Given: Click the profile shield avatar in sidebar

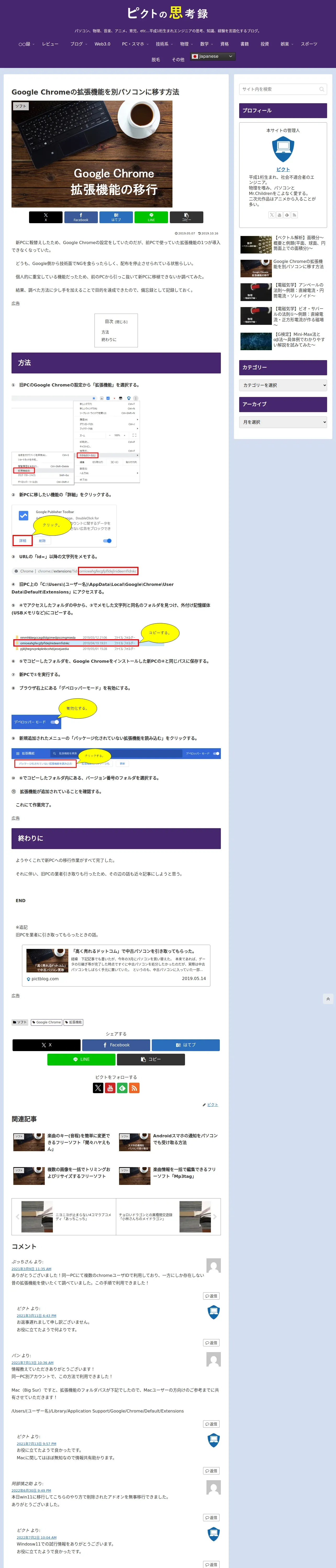Looking at the screenshot, I should coord(283,150).
